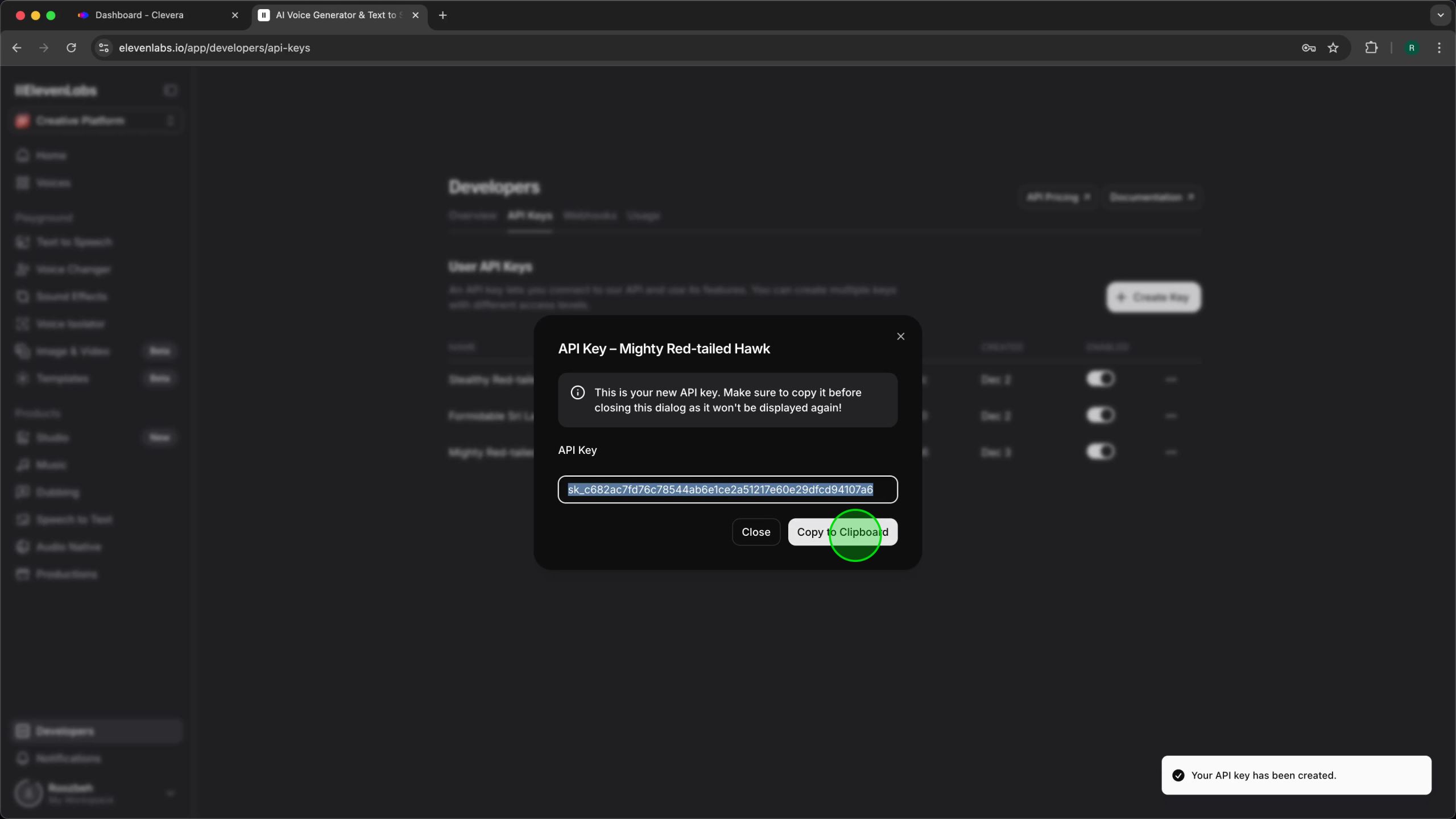Image resolution: width=1456 pixels, height=819 pixels.
Task: Open a new browser tab
Action: [x=443, y=15]
